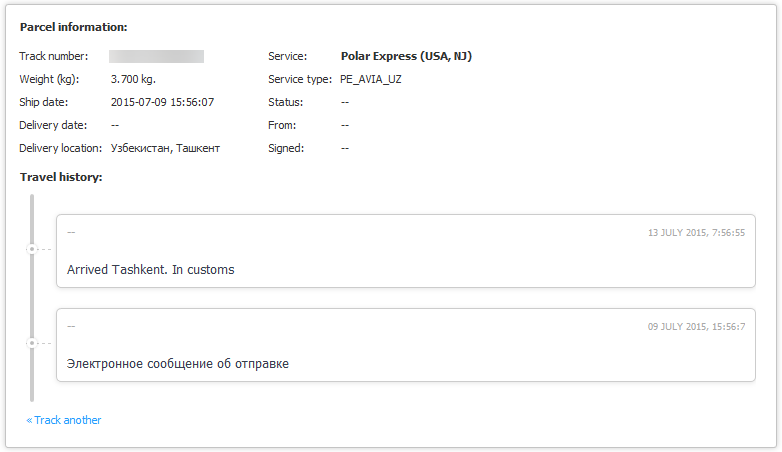Click the Polar Express (USA, NJ) service name

tap(406, 56)
